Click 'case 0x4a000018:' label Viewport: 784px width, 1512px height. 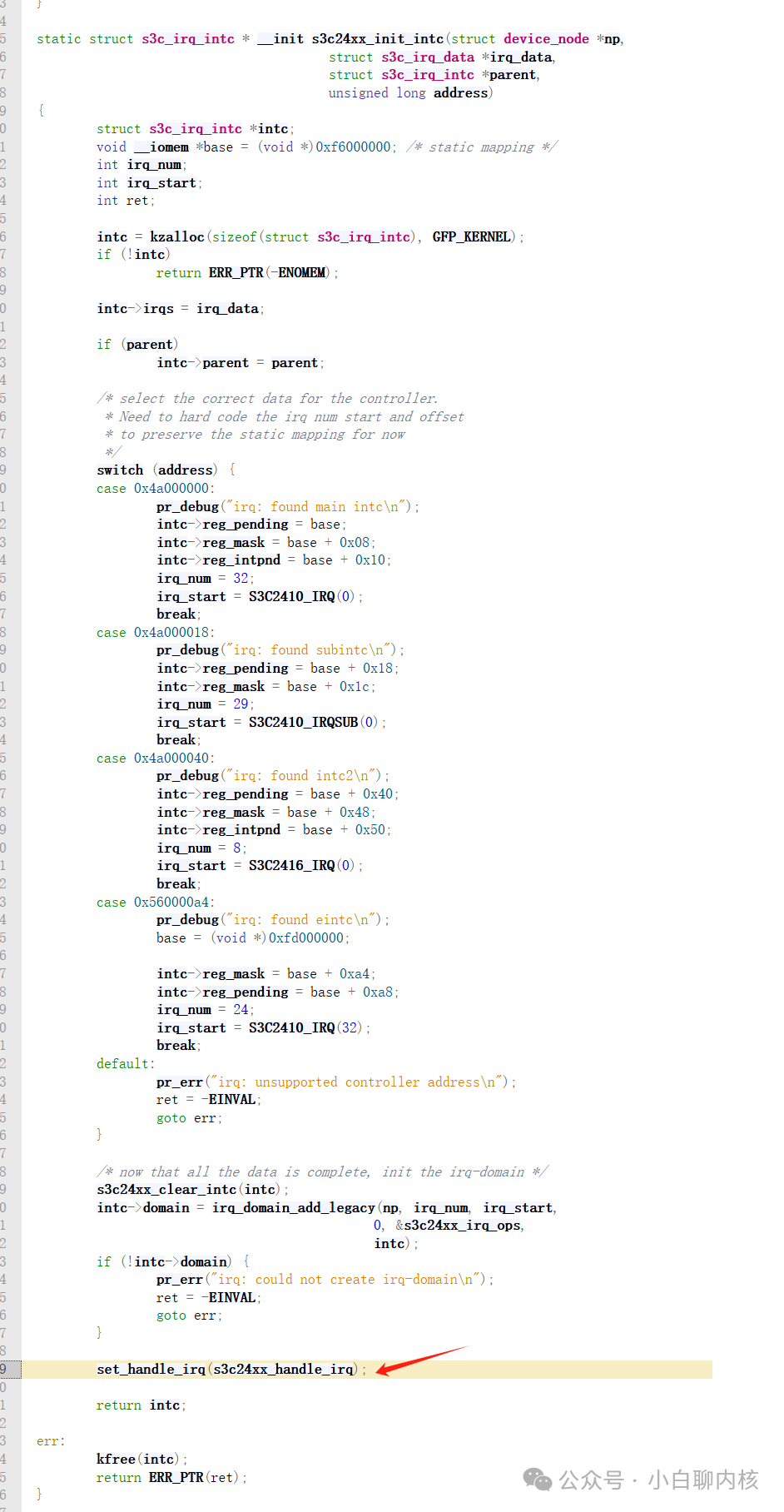pyautogui.click(x=156, y=633)
